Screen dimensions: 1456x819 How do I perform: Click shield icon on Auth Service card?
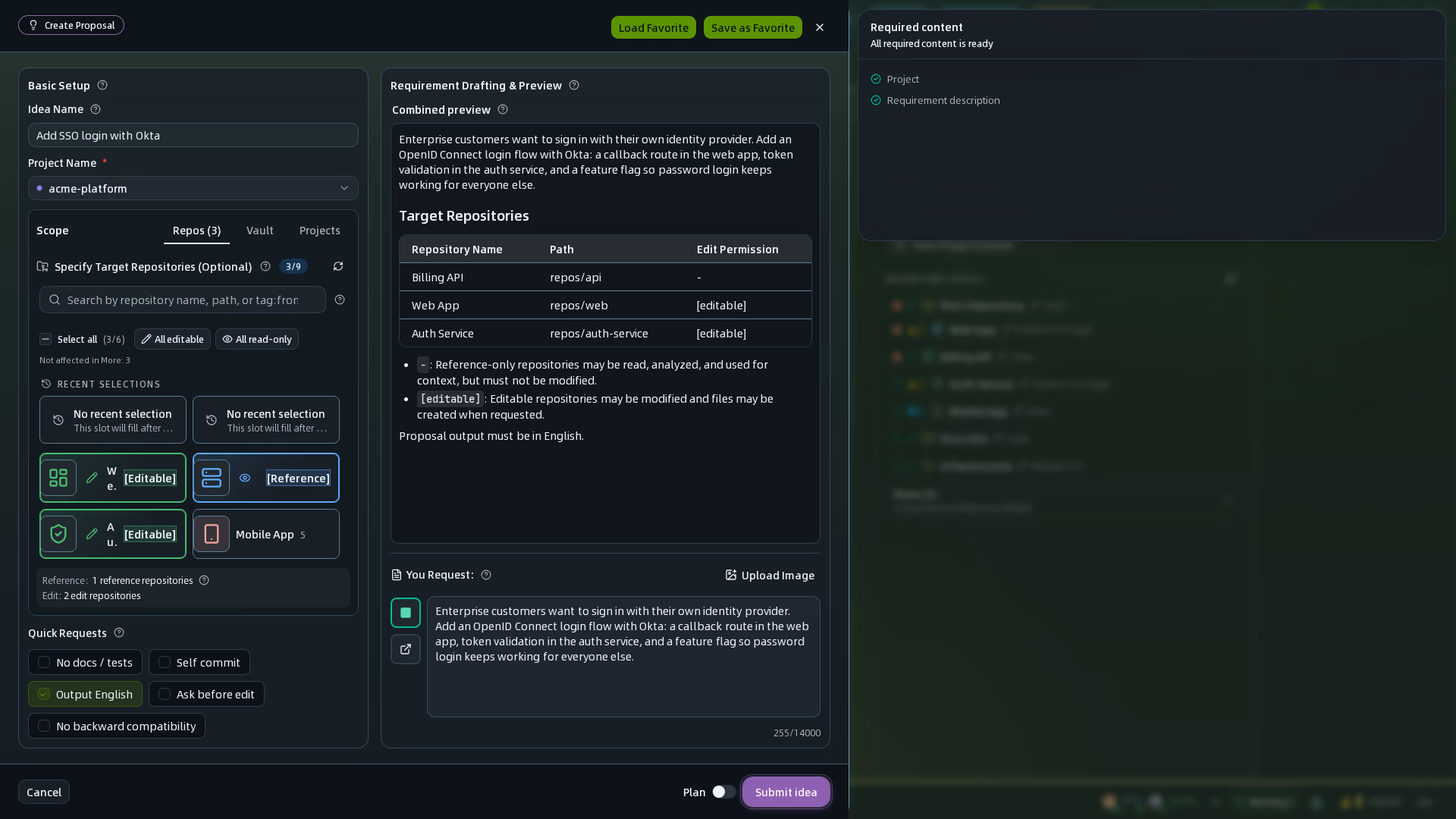(58, 534)
